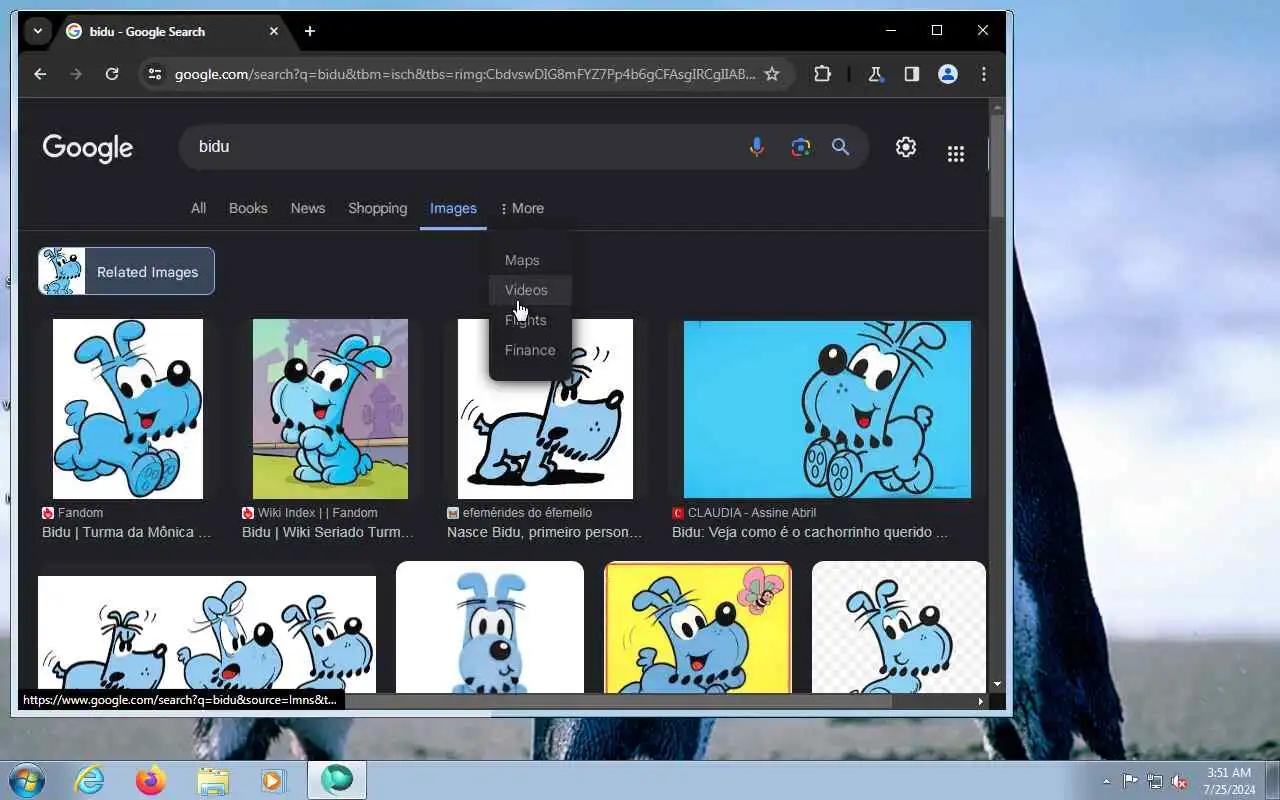The image size is (1280, 800).
Task: Open the Bidu plush toy image
Action: click(x=490, y=627)
